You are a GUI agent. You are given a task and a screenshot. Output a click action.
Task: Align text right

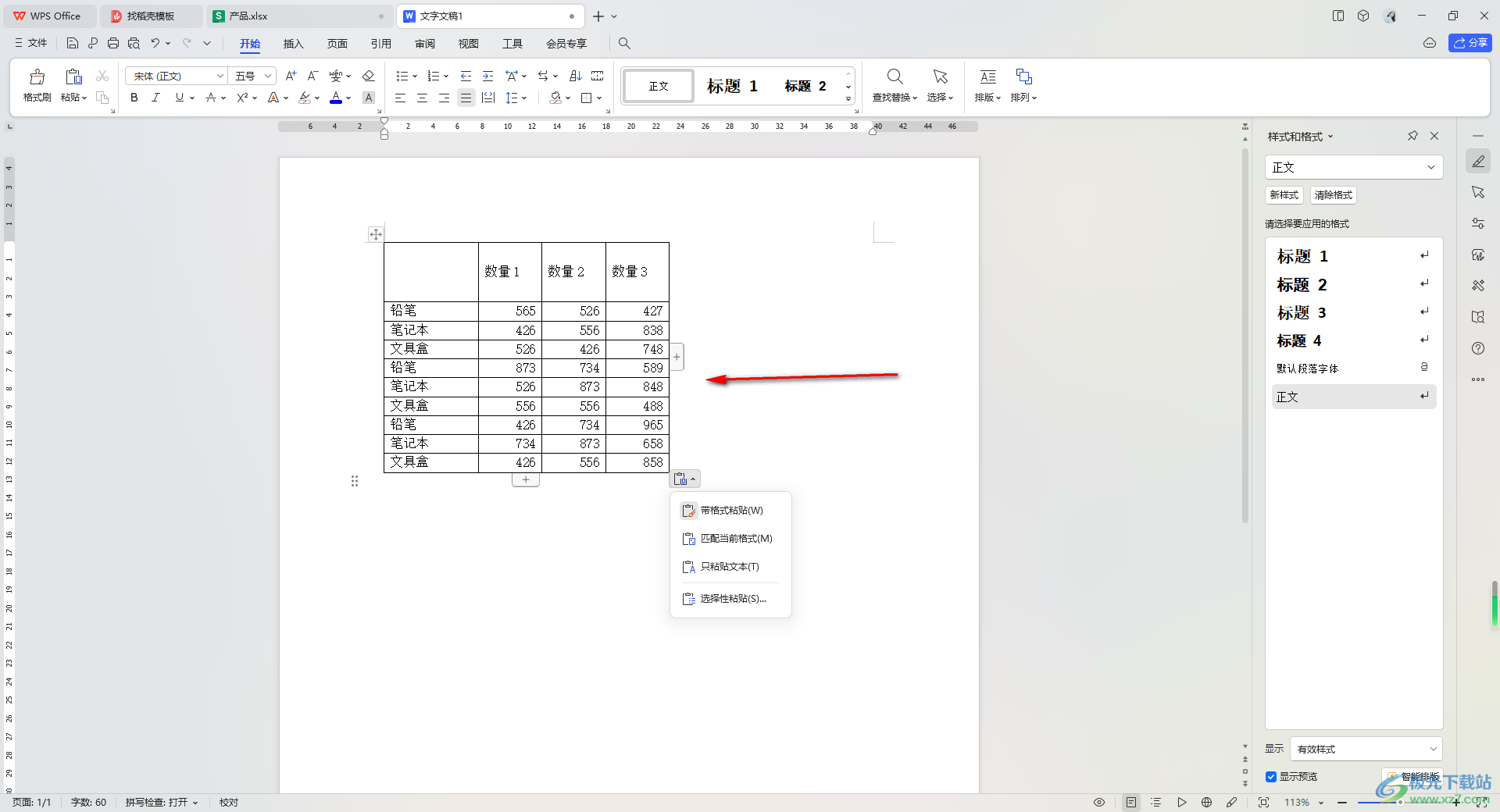click(444, 98)
